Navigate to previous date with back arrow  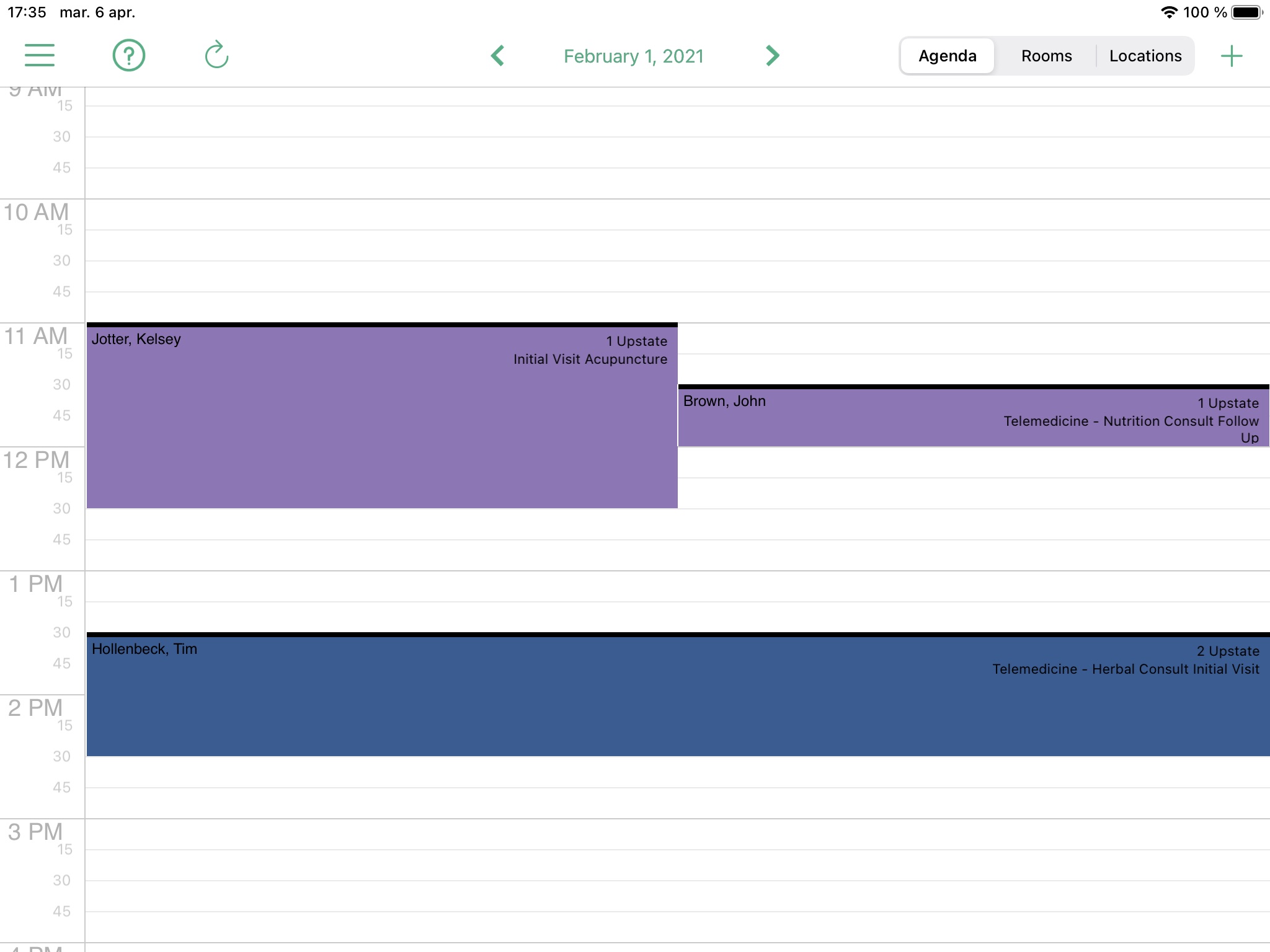(497, 55)
